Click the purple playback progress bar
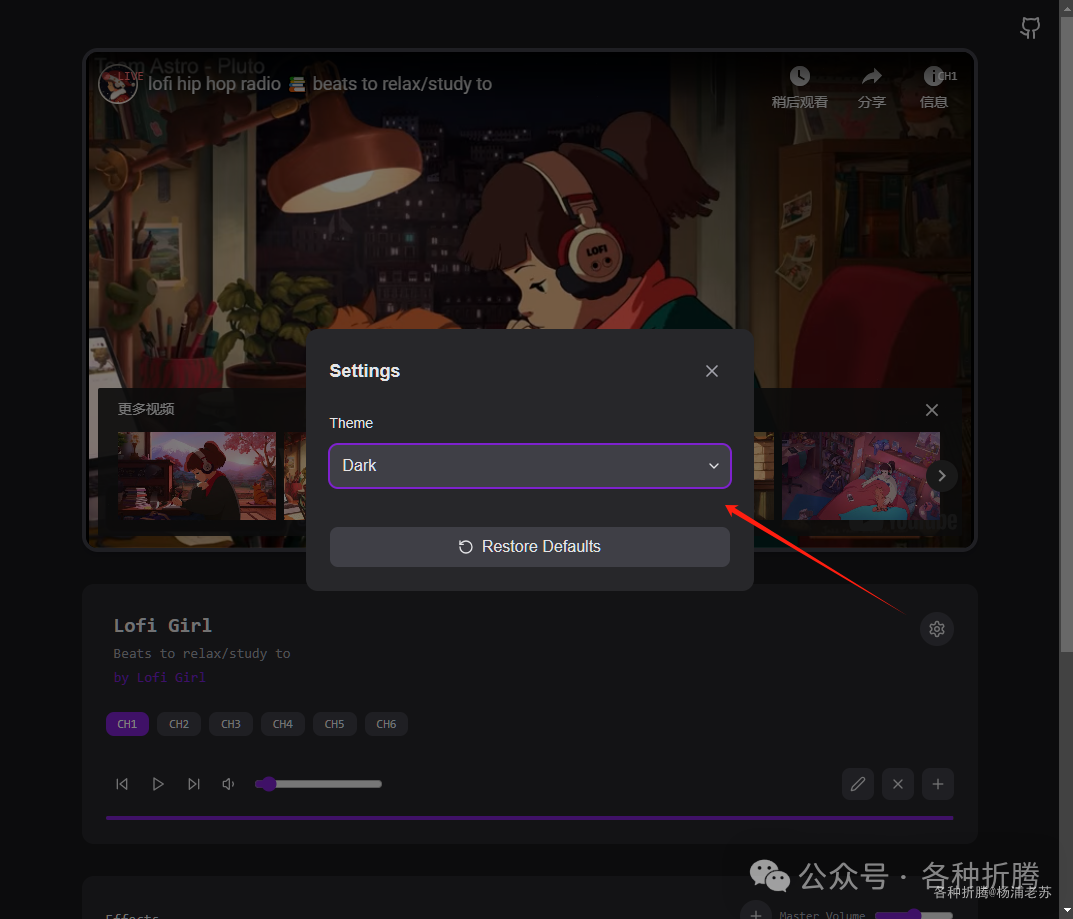Image resolution: width=1073 pixels, height=919 pixels. 530,818
